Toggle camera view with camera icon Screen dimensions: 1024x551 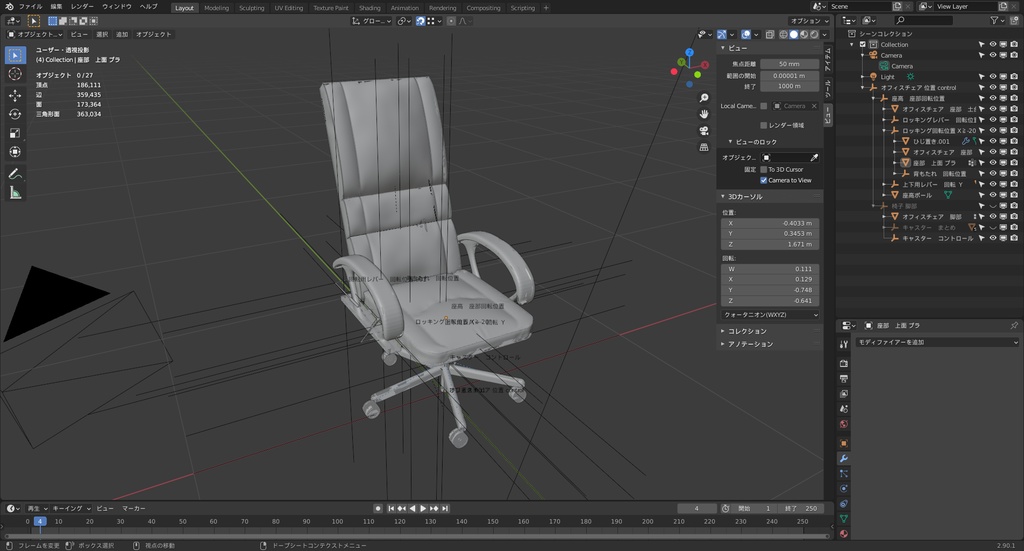(x=704, y=131)
